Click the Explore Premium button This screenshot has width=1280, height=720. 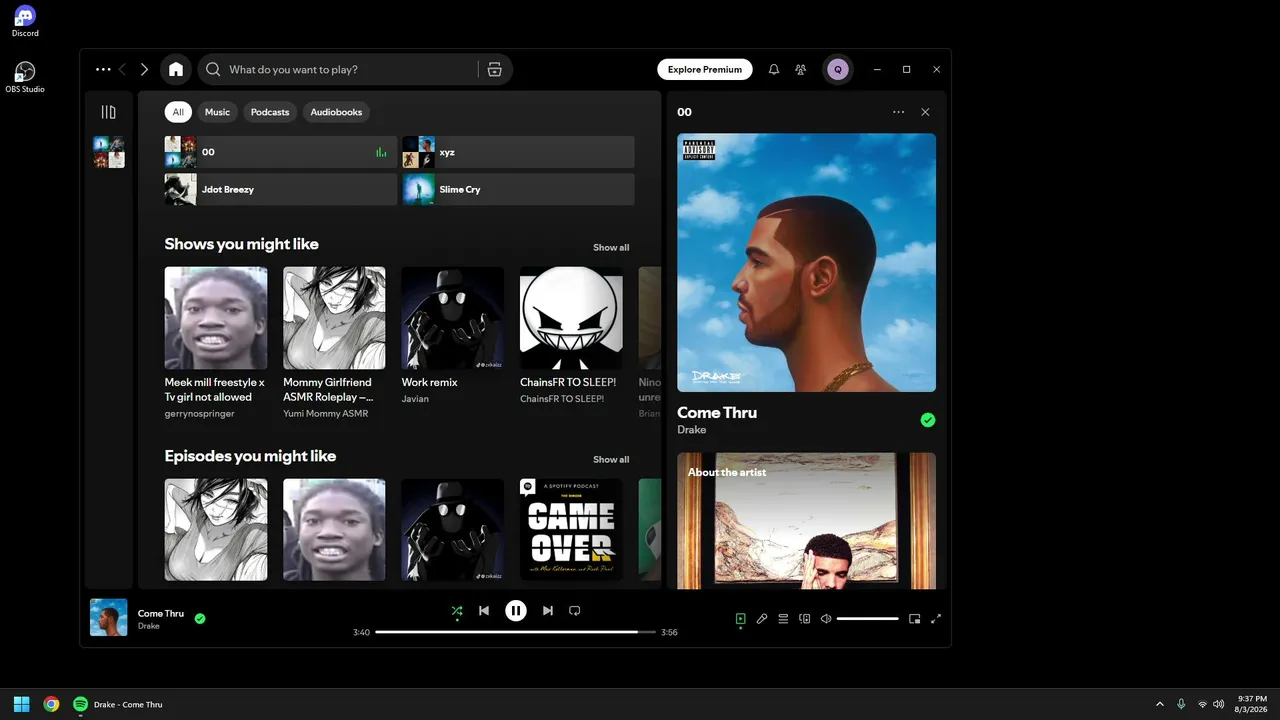pos(705,69)
